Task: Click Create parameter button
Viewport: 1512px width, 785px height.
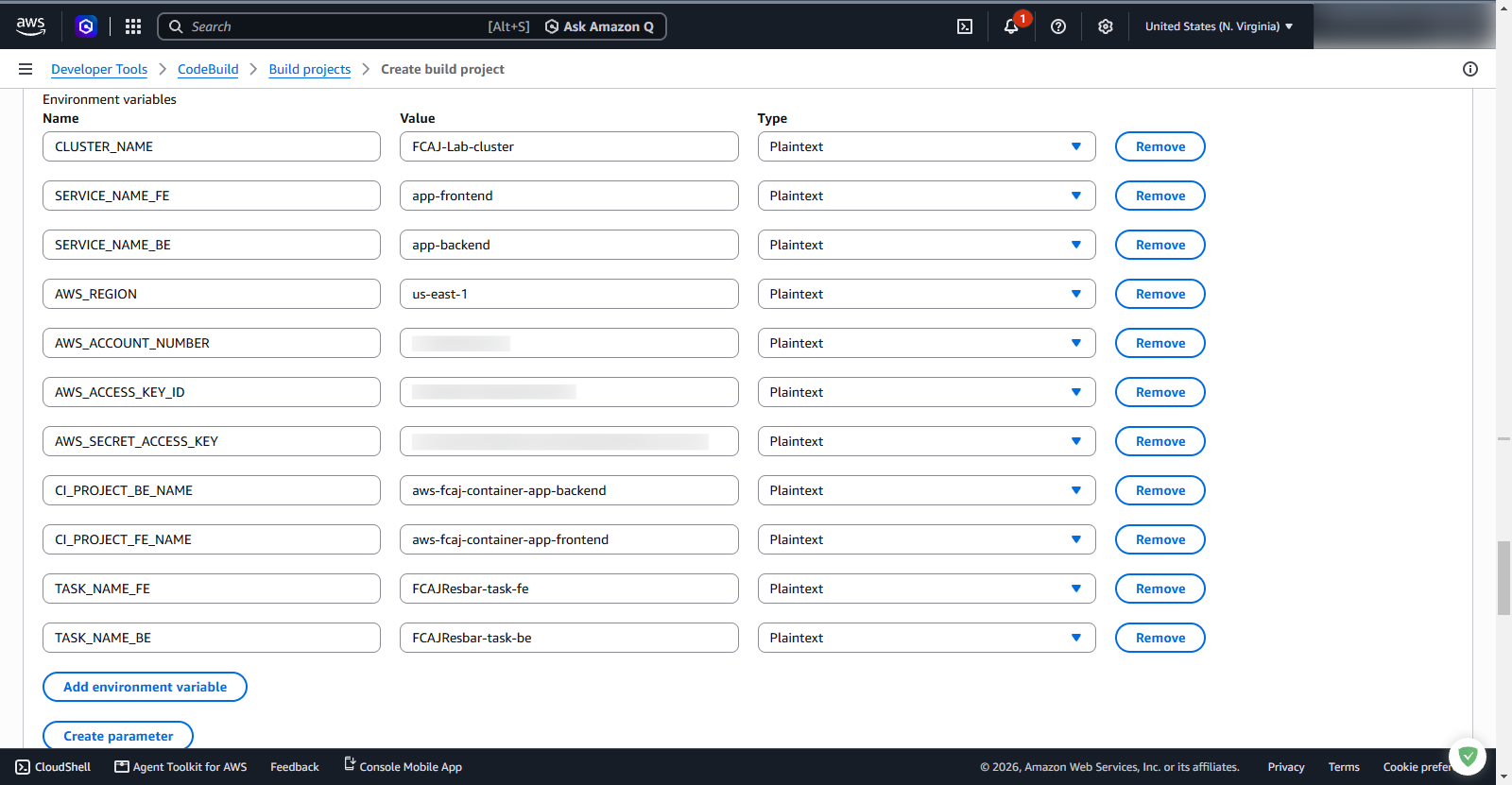Action: pyautogui.click(x=118, y=736)
